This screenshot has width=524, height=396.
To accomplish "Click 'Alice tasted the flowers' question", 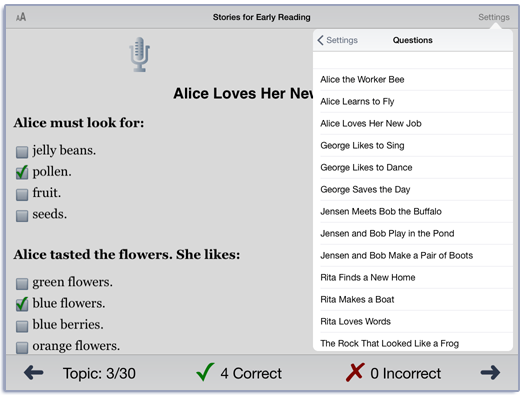I will click(x=127, y=255).
